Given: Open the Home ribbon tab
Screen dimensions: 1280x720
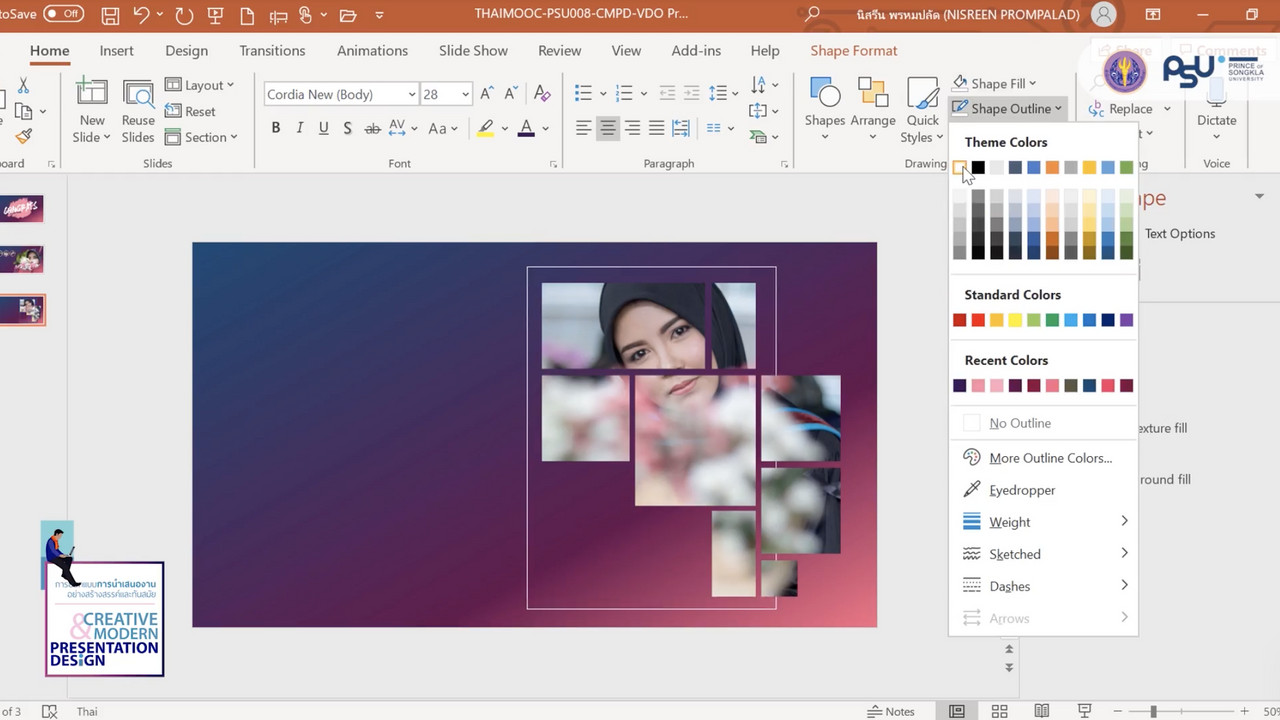Looking at the screenshot, I should 50,51.
